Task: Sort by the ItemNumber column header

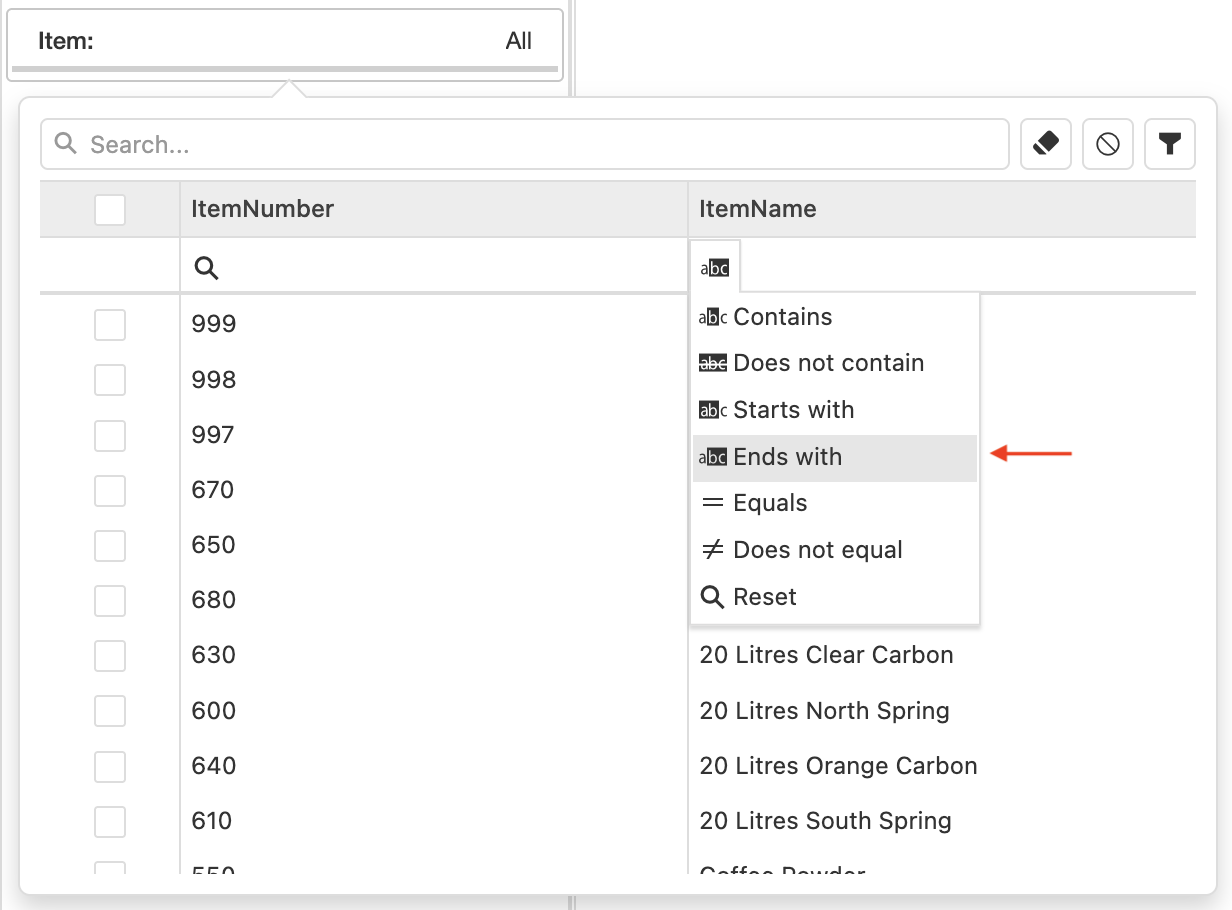Action: tap(434, 209)
